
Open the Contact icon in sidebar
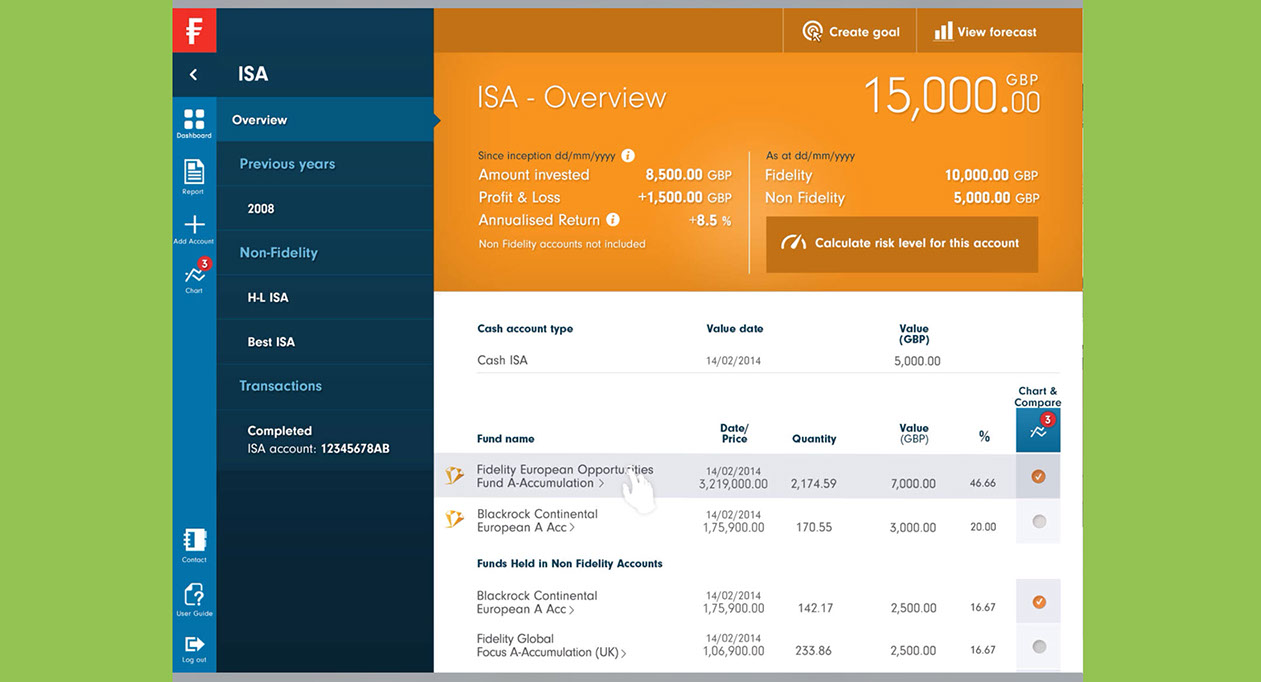point(194,543)
